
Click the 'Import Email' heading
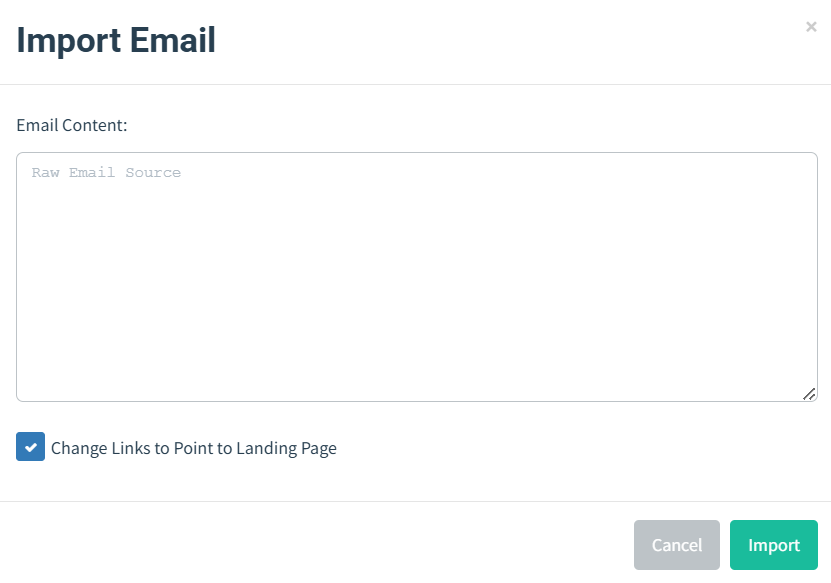click(x=116, y=40)
